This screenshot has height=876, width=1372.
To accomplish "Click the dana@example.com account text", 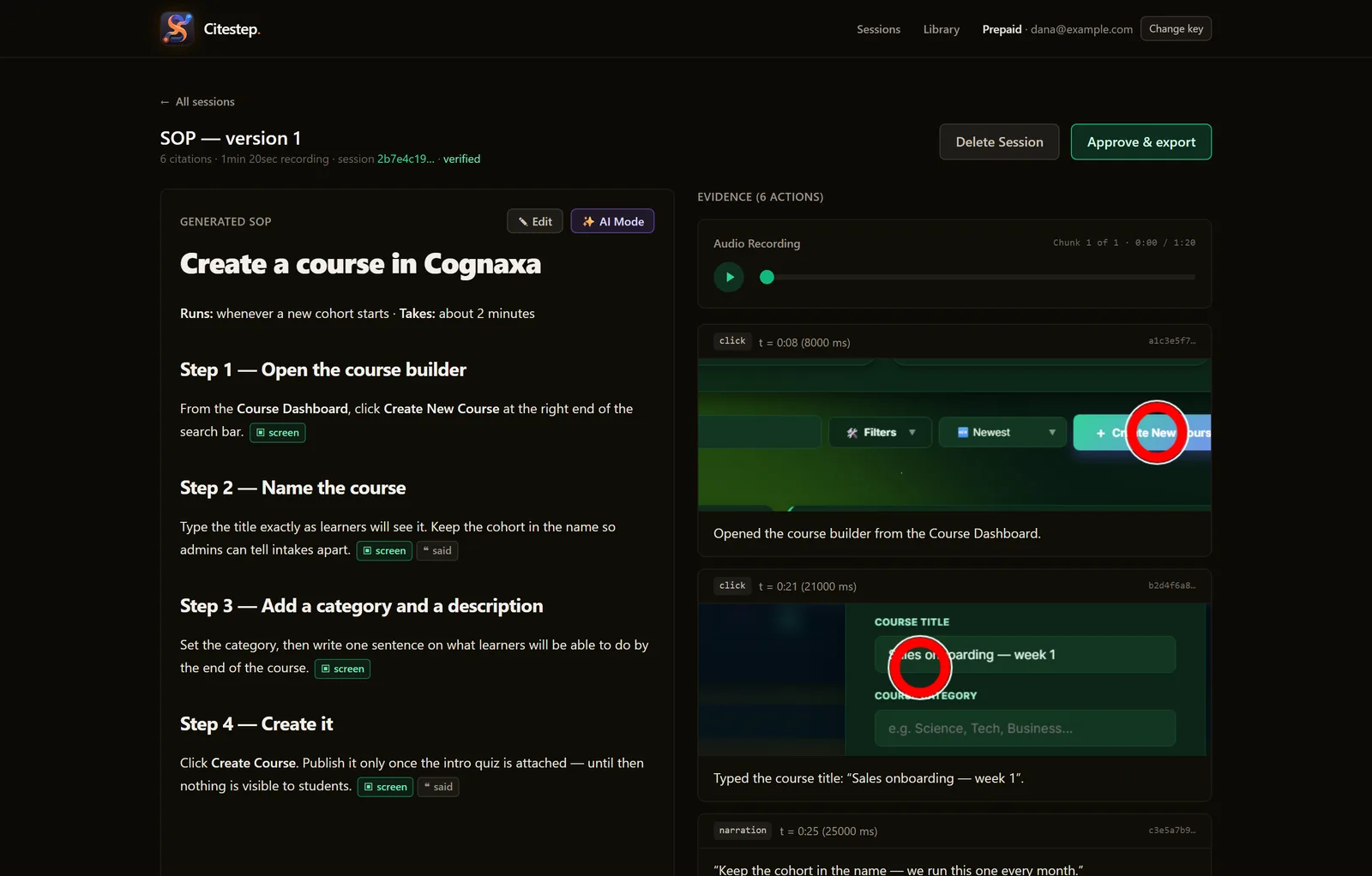I will [x=1081, y=29].
